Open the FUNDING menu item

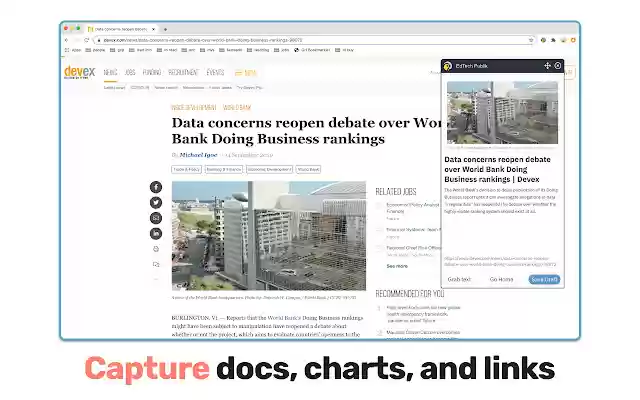152,73
